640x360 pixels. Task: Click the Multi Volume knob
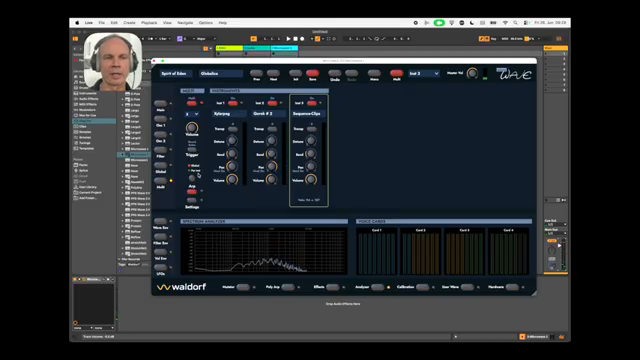192,127
